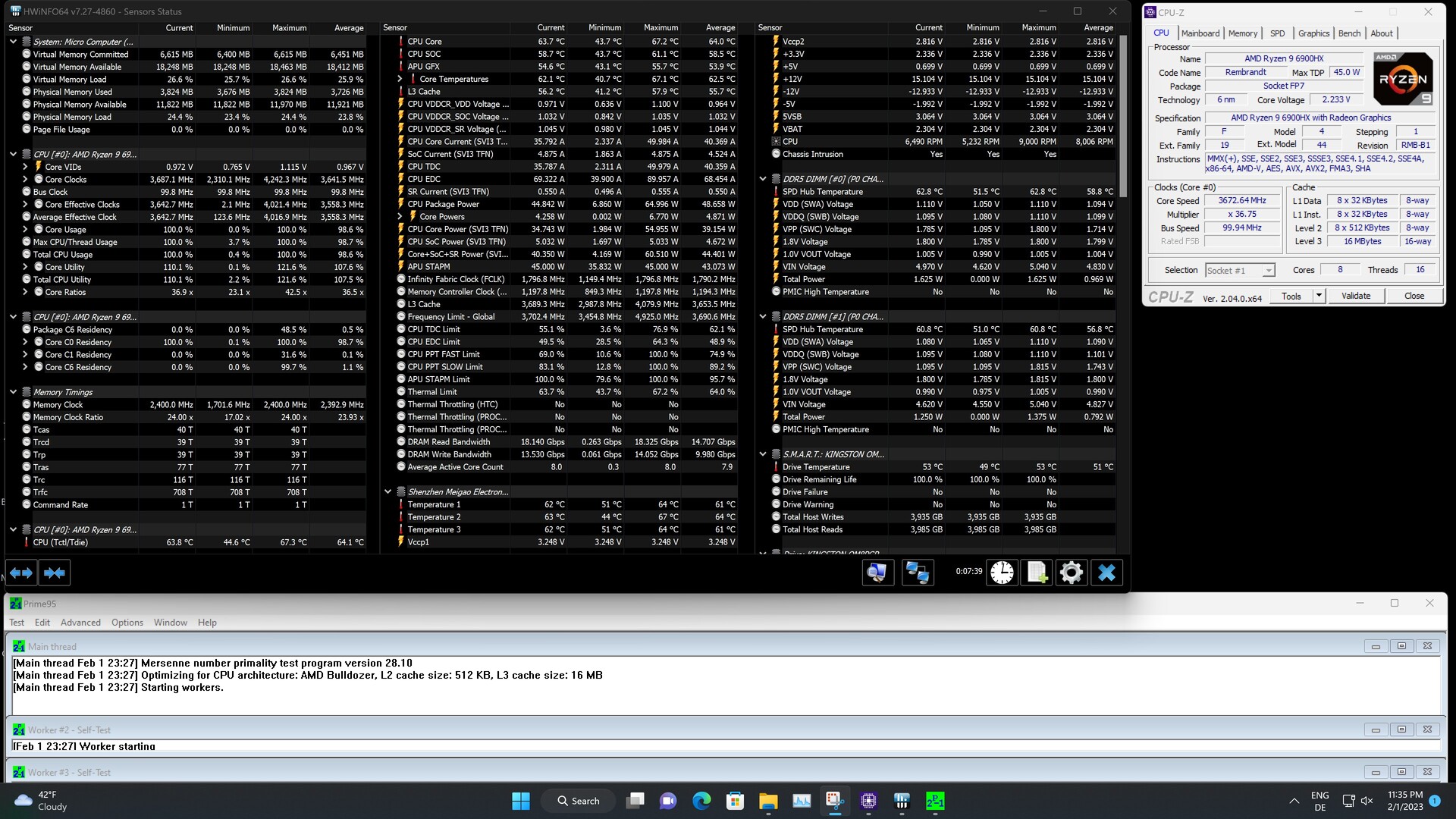Open Microsoft Edge from the taskbar
The height and width of the screenshot is (819, 1456).
point(701,801)
